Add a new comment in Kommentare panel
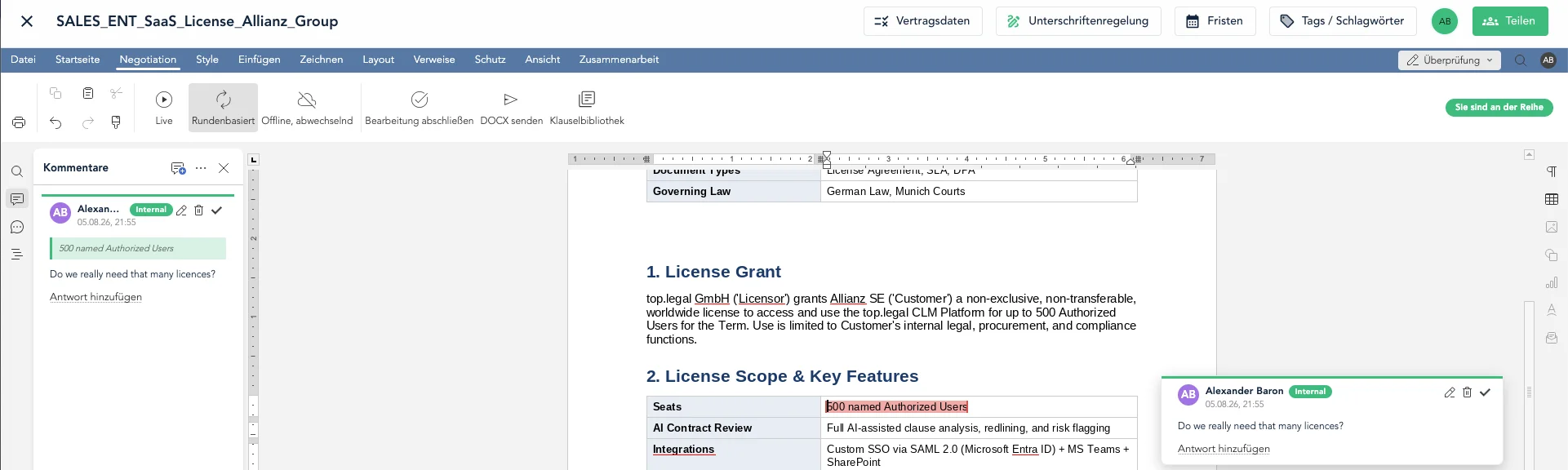 [x=178, y=168]
